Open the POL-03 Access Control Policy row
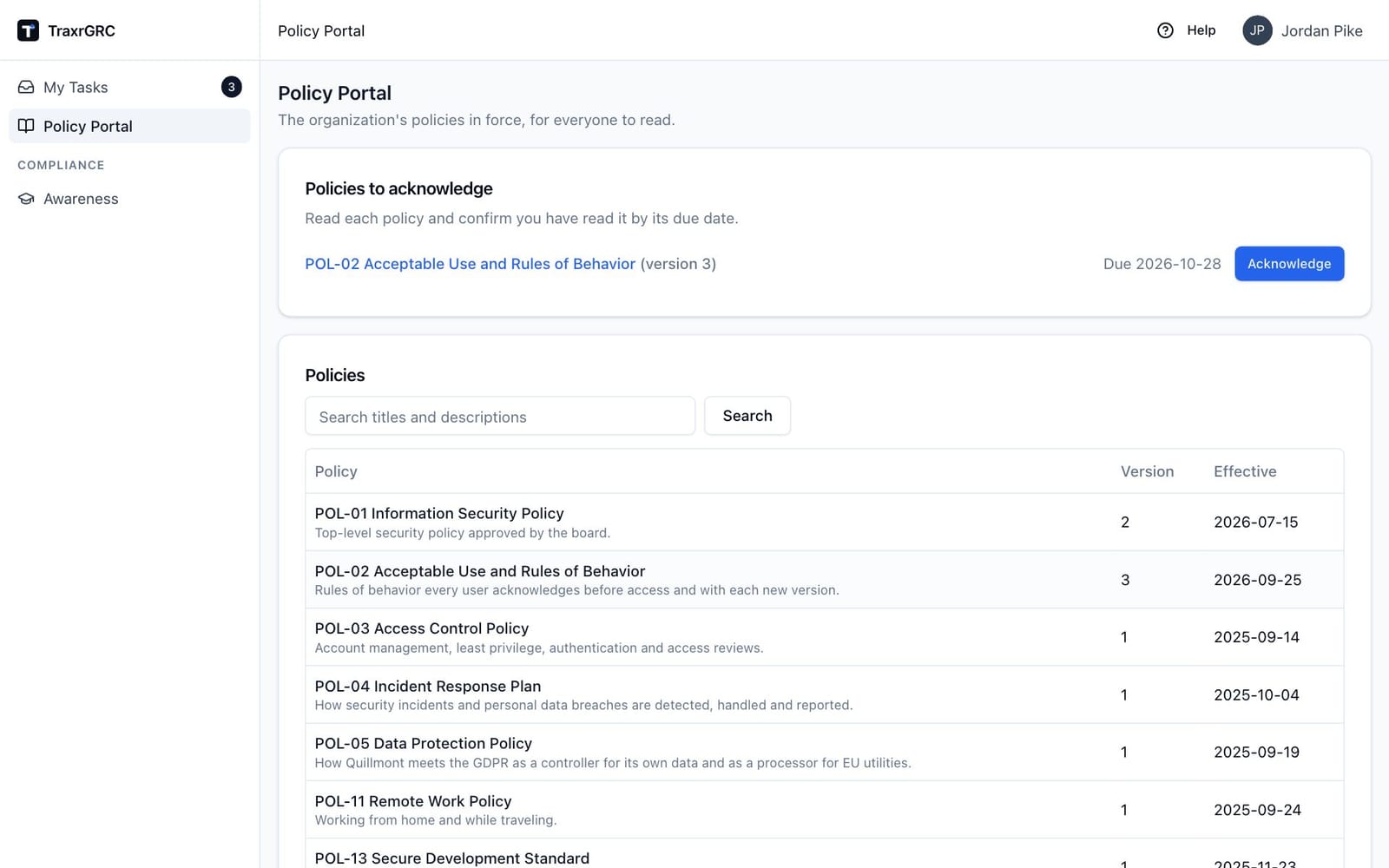Image resolution: width=1389 pixels, height=868 pixels. (x=825, y=637)
